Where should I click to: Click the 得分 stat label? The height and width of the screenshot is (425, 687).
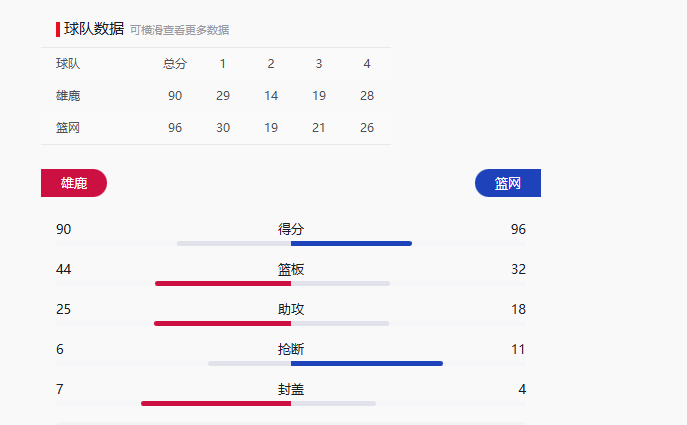pos(291,229)
